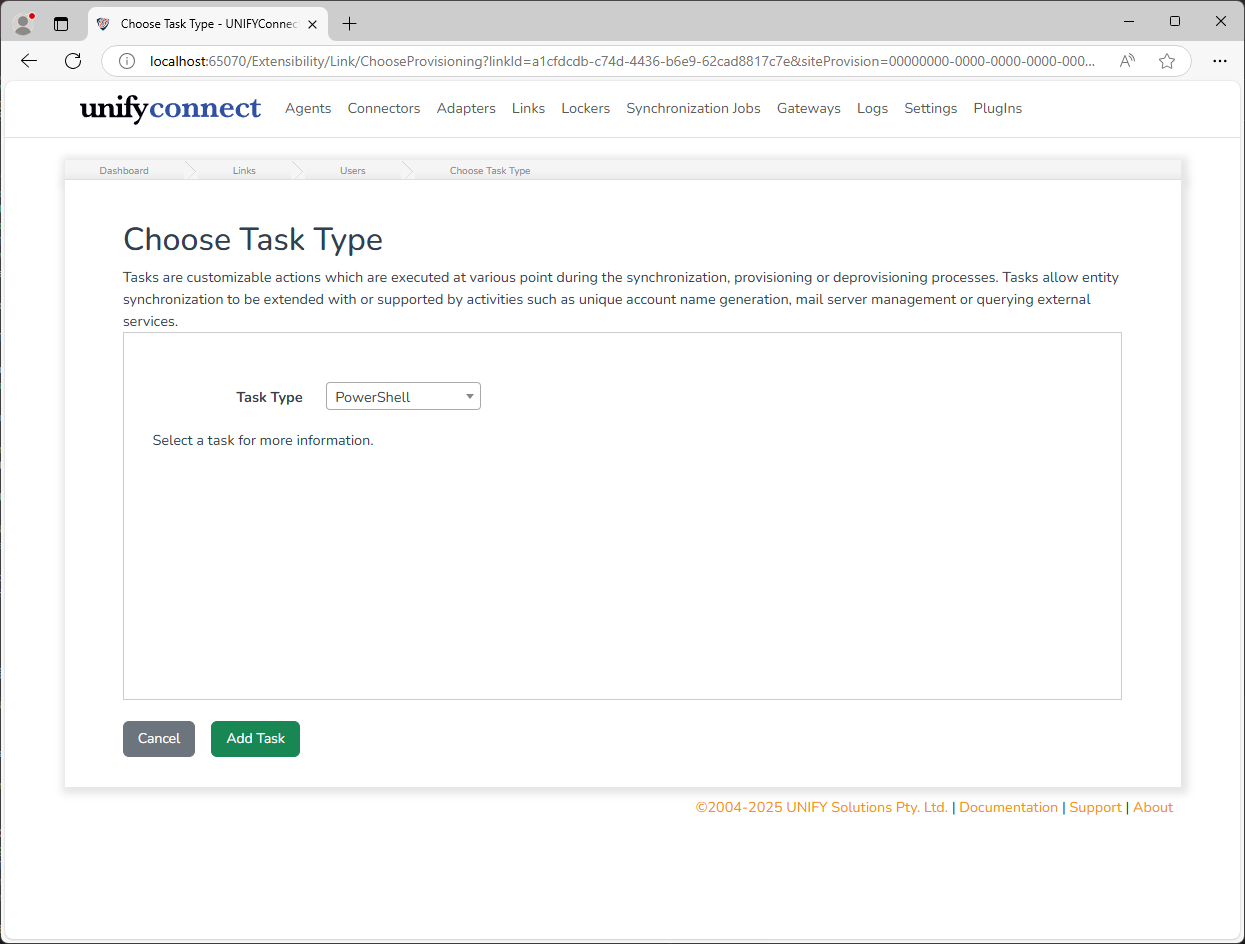Maximize the browser window
This screenshot has height=944, width=1245.
1175,21
